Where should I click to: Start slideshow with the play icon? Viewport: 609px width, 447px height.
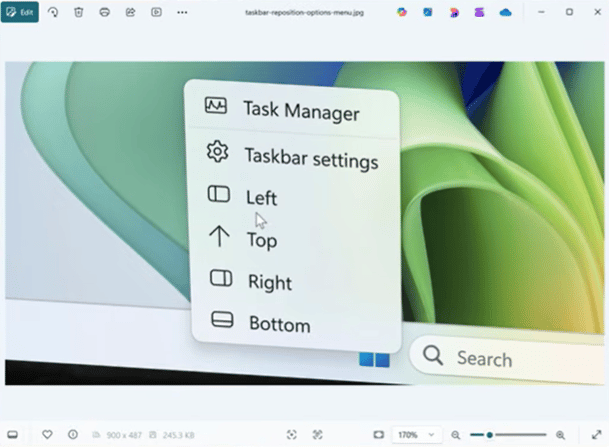pos(156,12)
